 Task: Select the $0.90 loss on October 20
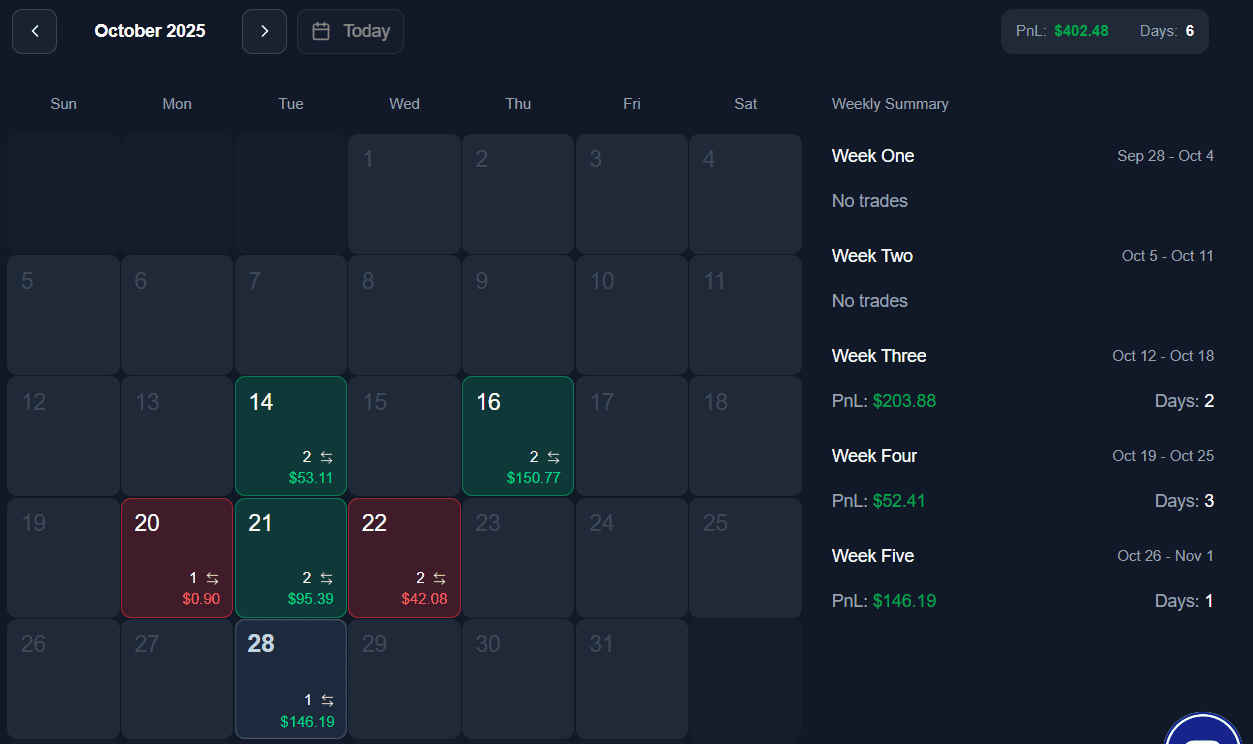point(201,599)
